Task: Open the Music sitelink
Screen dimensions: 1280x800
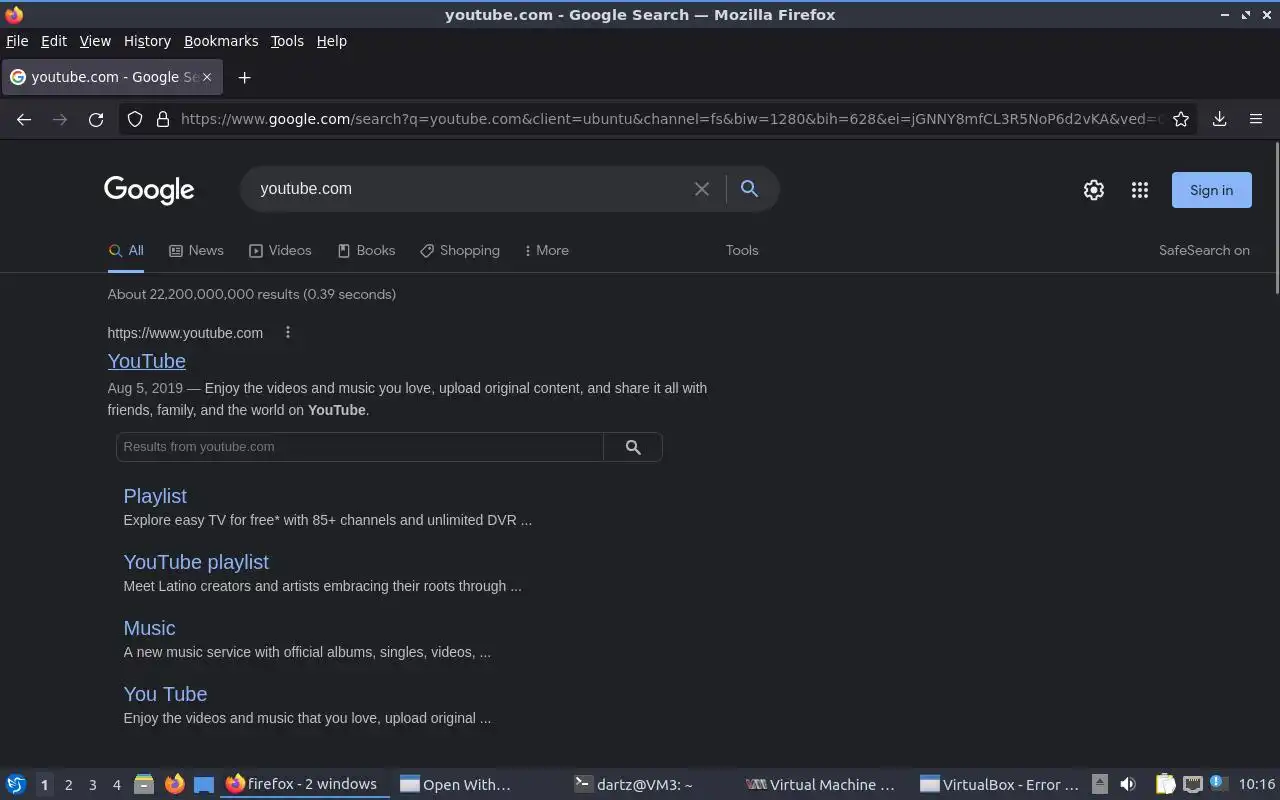Action: (x=149, y=628)
